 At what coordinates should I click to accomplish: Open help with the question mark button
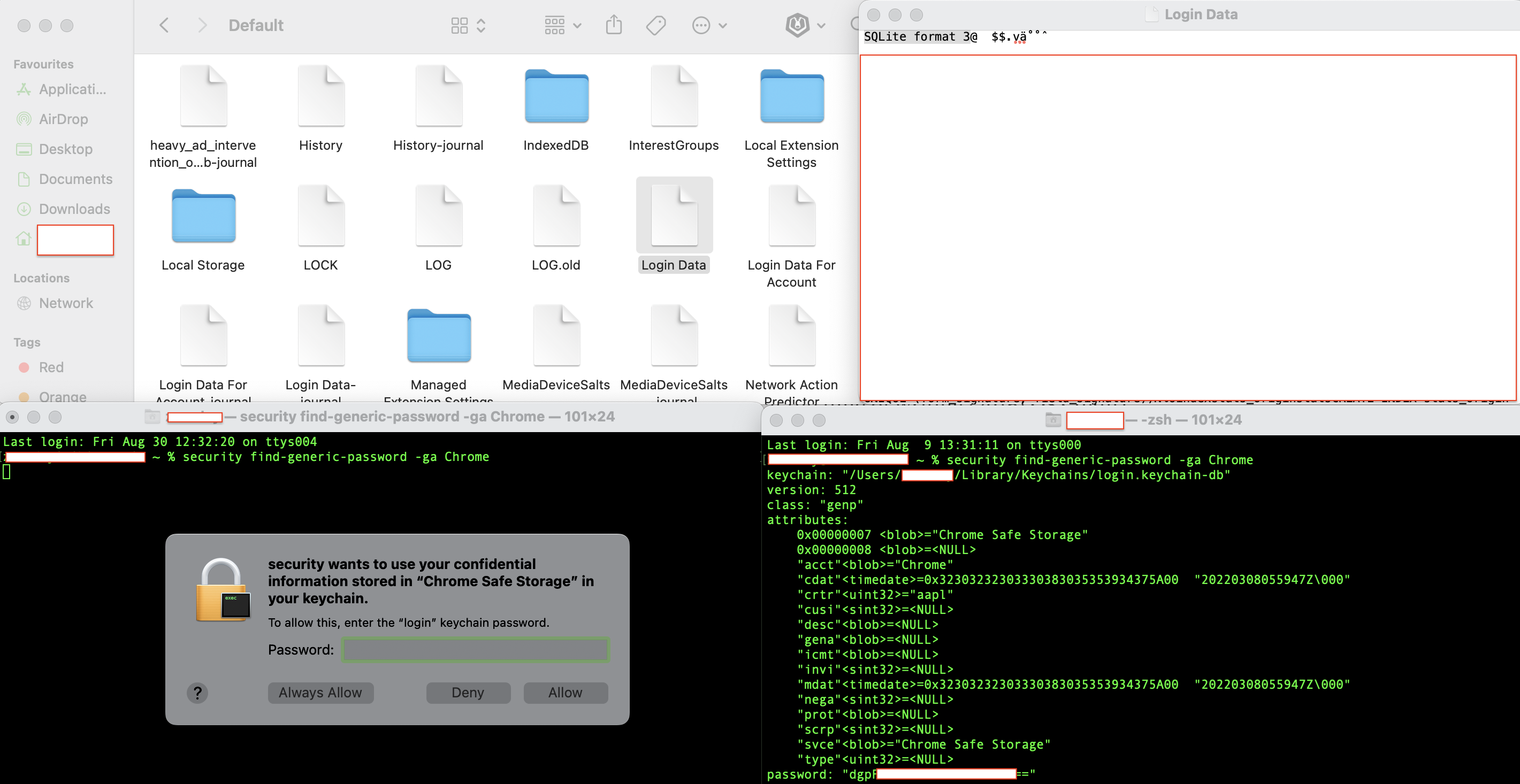click(197, 693)
